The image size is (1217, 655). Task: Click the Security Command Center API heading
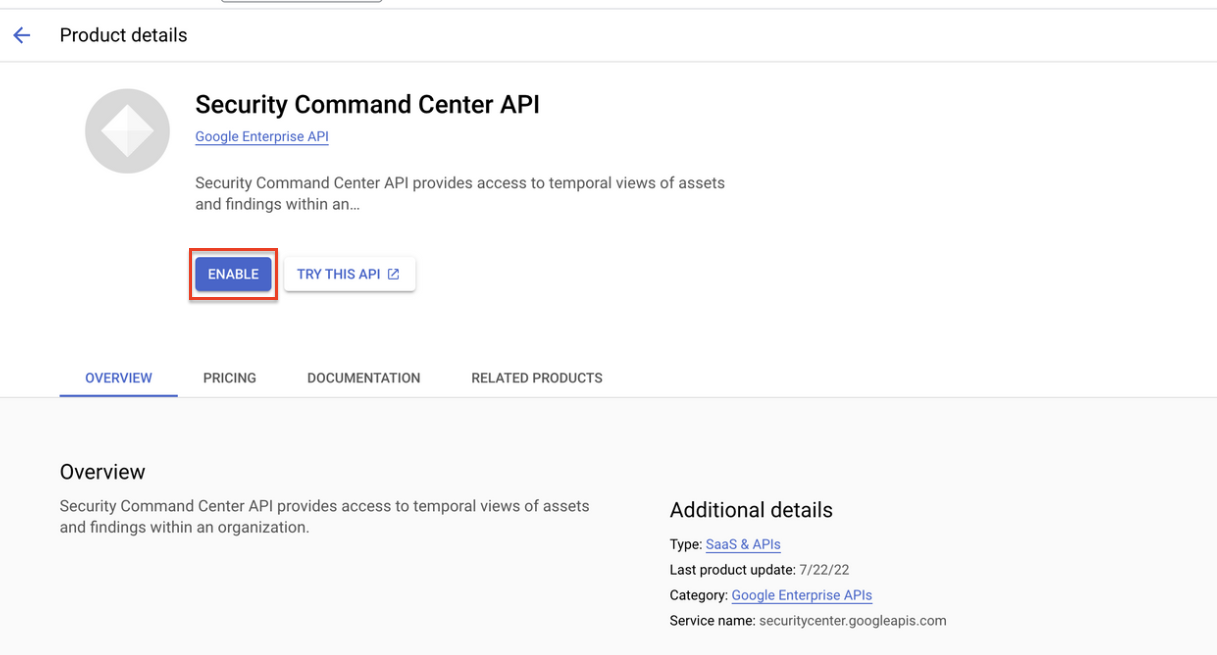click(367, 105)
